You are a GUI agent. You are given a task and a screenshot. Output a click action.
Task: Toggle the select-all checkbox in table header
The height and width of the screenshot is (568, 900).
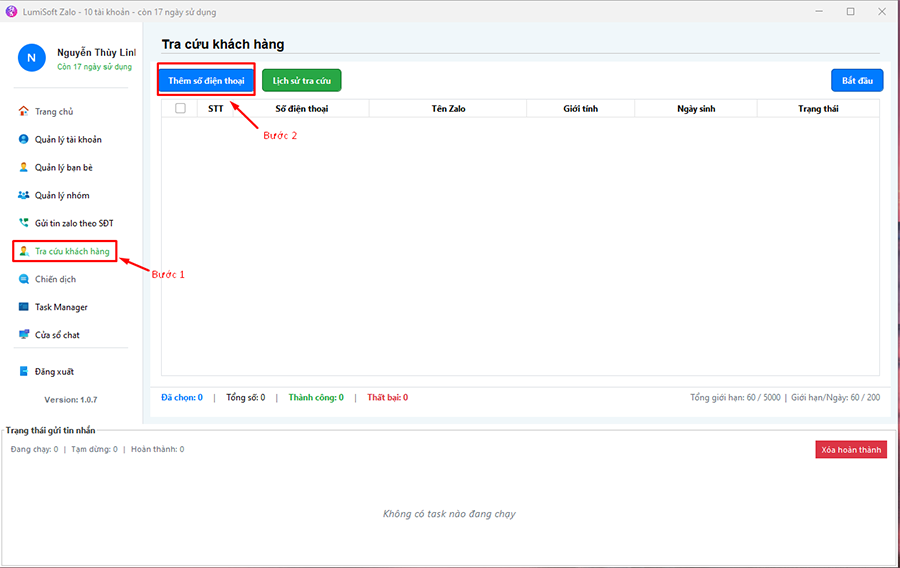tap(180, 108)
